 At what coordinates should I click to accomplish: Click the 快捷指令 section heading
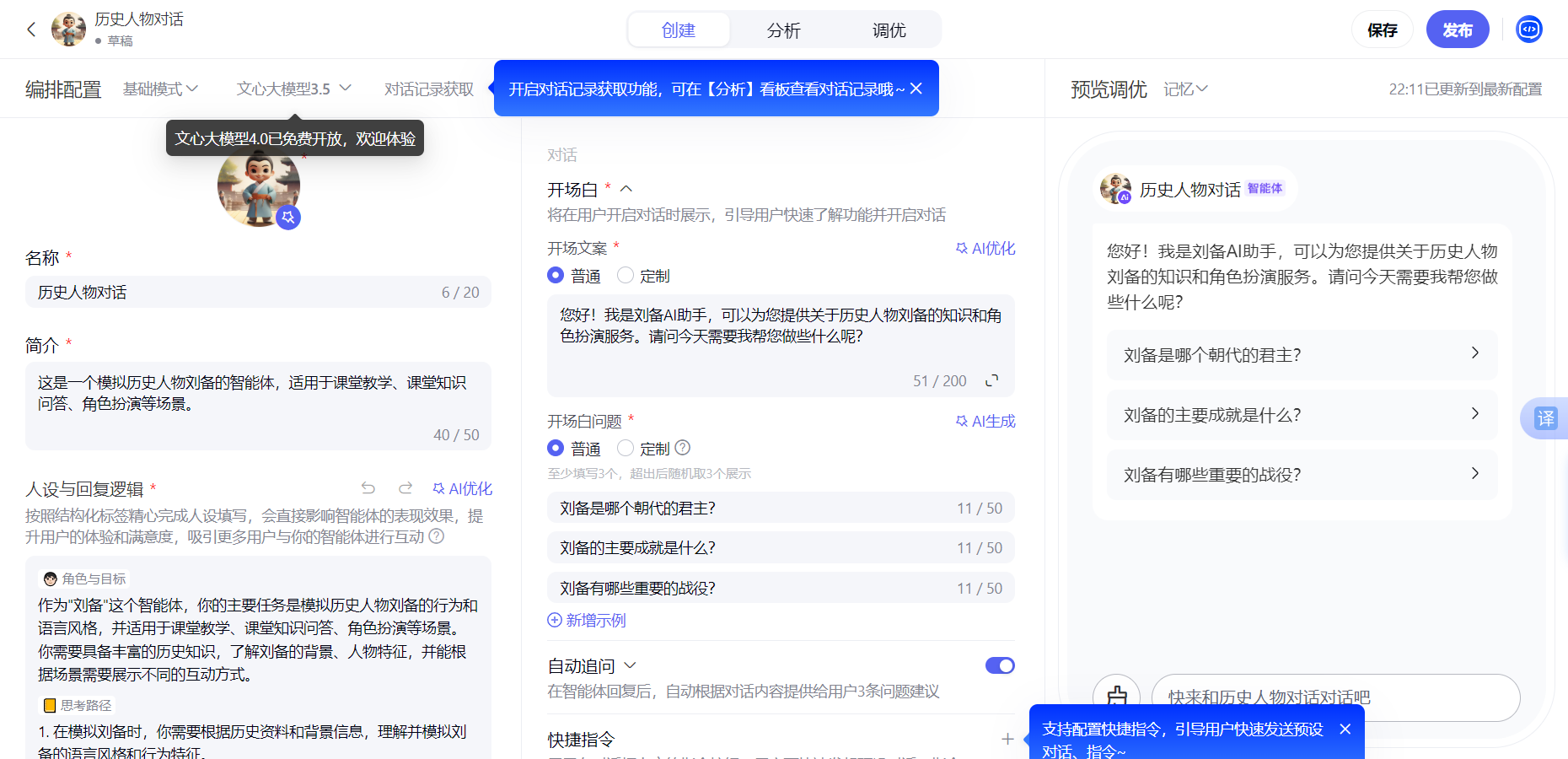coord(581,740)
